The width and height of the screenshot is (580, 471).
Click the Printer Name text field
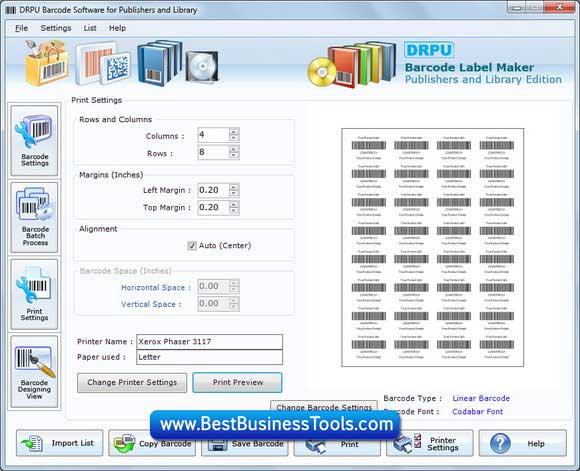pos(209,342)
